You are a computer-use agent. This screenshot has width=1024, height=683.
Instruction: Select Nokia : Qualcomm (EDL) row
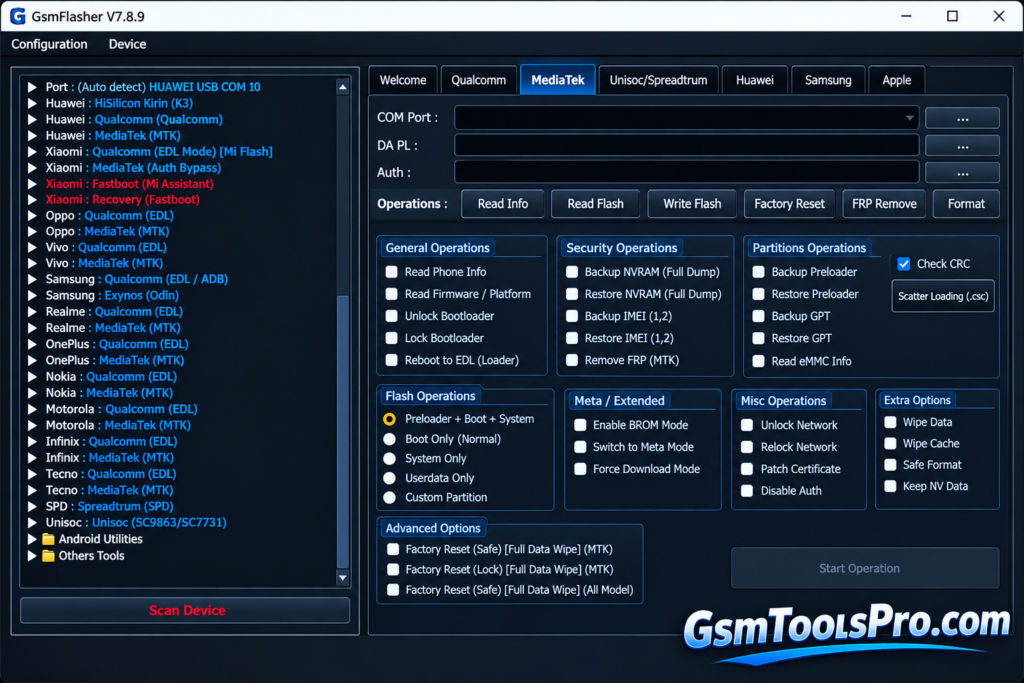111,377
